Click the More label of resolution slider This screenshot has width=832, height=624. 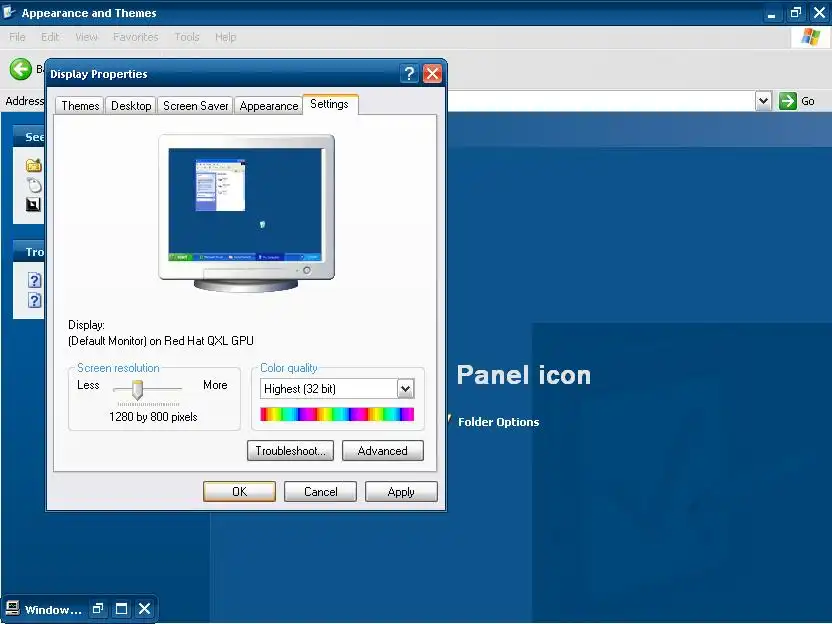[x=215, y=385]
